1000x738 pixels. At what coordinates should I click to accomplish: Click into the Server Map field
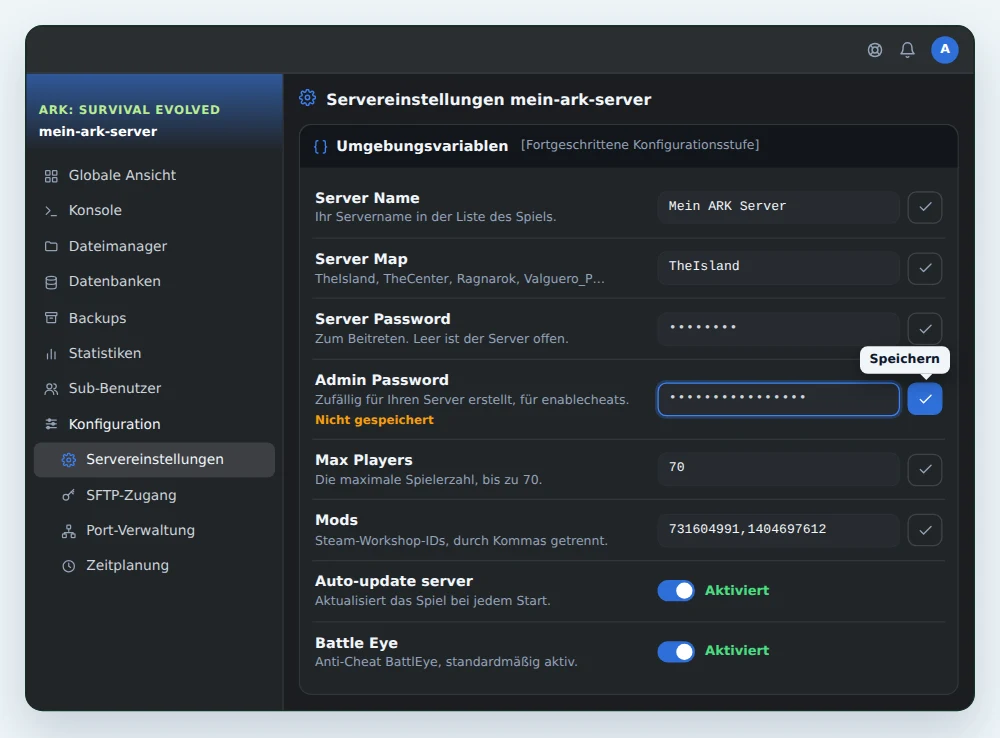pos(778,267)
